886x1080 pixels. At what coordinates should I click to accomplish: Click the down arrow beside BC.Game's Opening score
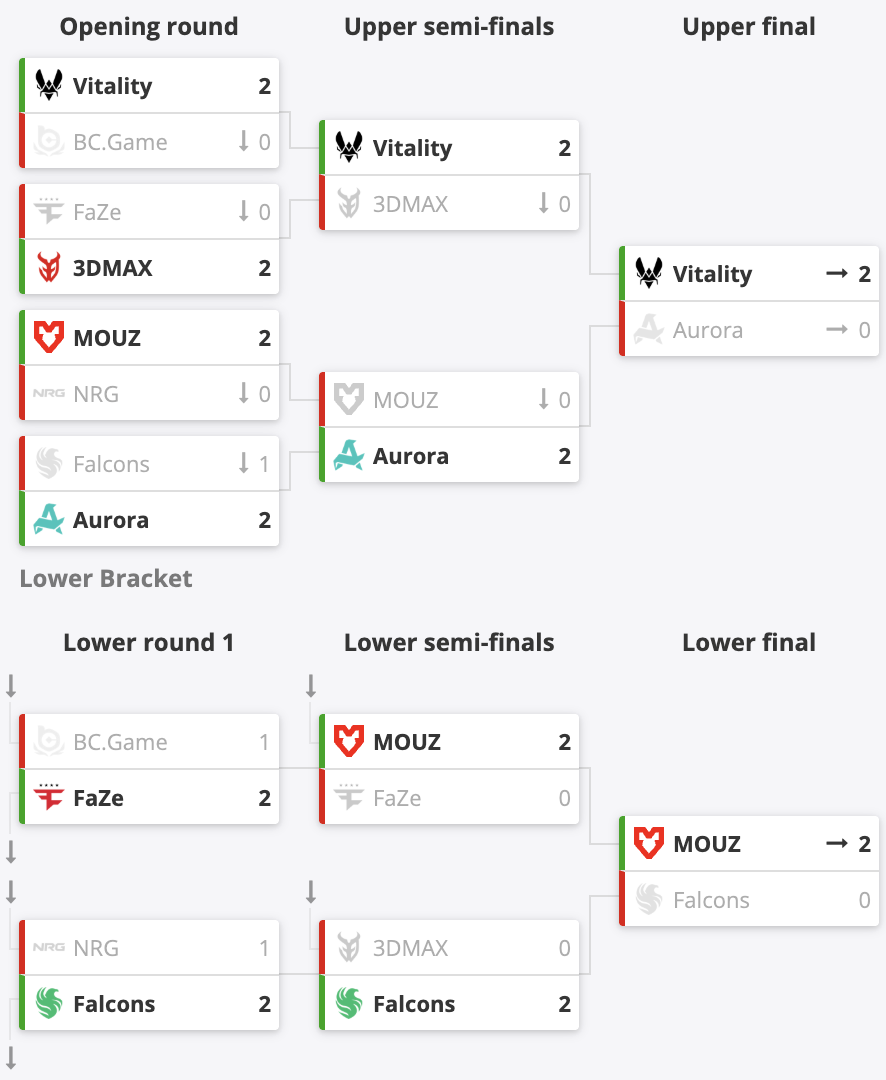pos(243,142)
